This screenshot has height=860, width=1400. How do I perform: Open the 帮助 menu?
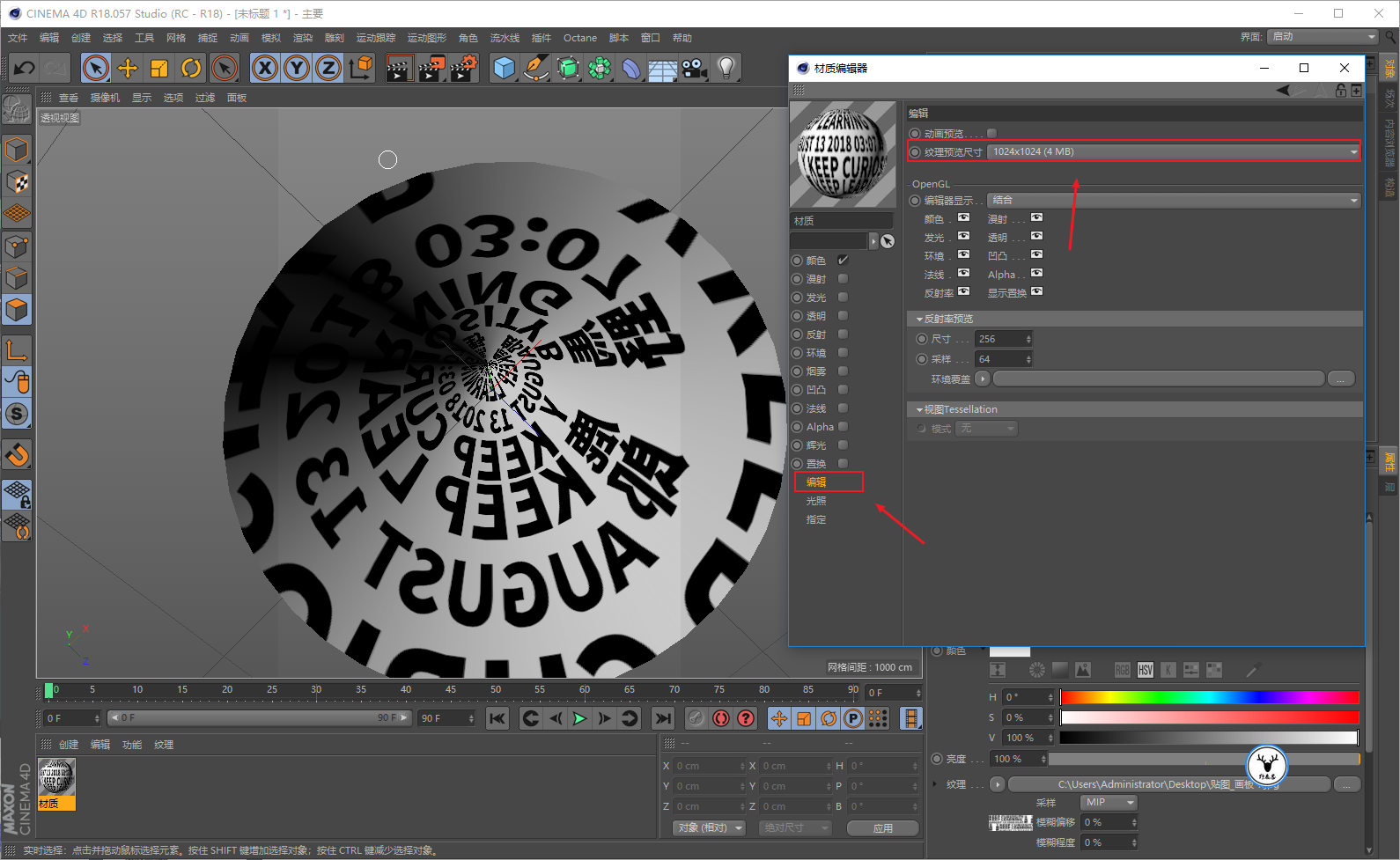[x=682, y=38]
